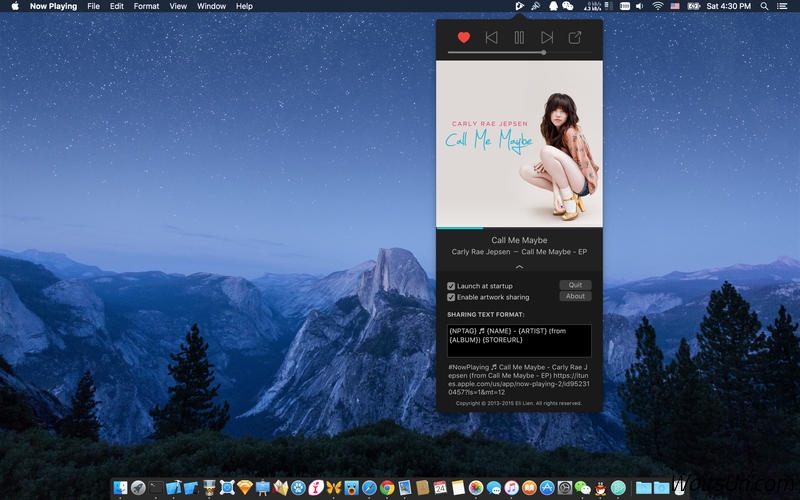Open Notes in the Dock
This screenshot has height=500, width=800.
tap(458, 488)
